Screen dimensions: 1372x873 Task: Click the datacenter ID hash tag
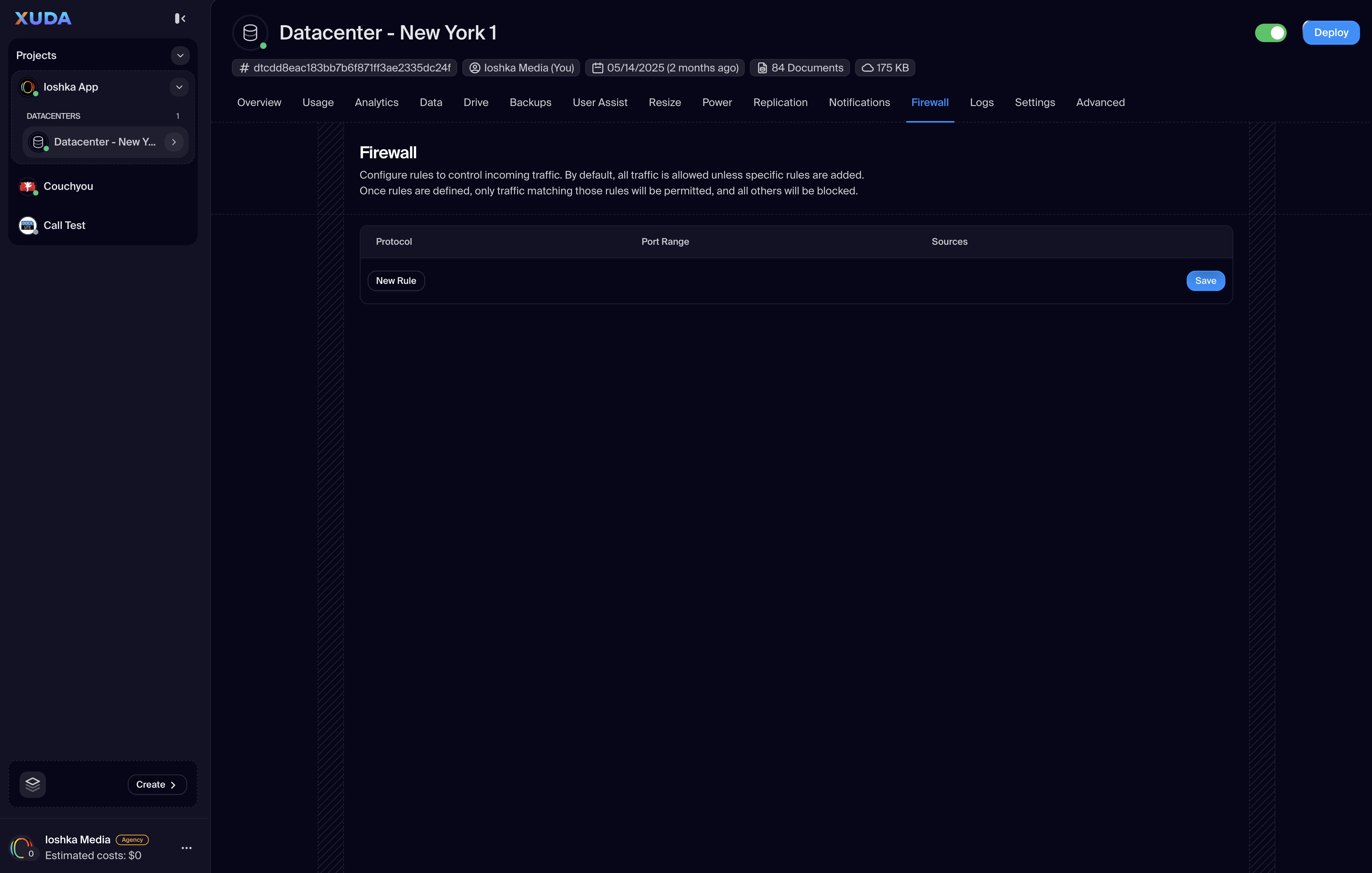(x=344, y=68)
